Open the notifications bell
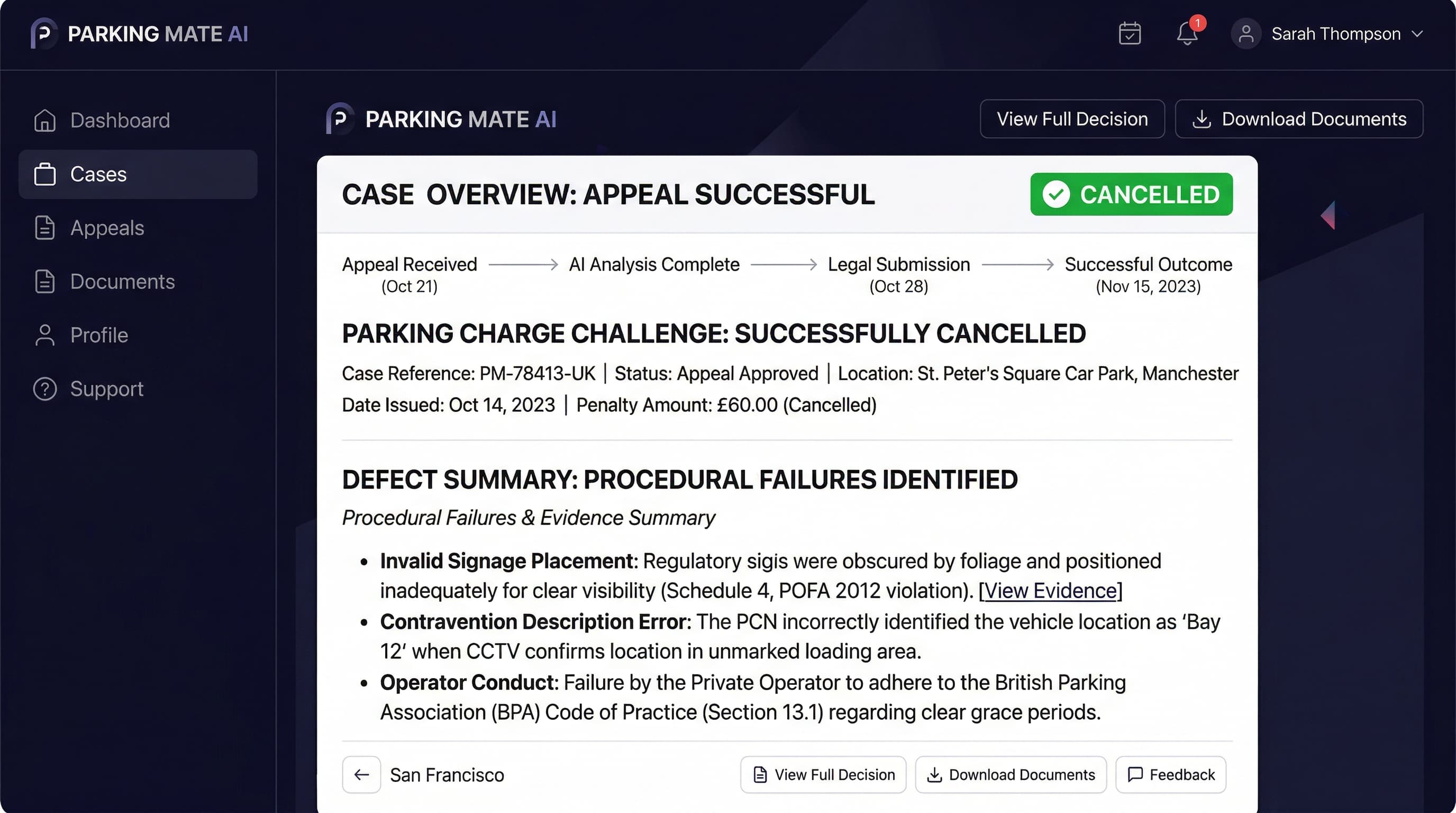Image resolution: width=1456 pixels, height=813 pixels. [1186, 34]
